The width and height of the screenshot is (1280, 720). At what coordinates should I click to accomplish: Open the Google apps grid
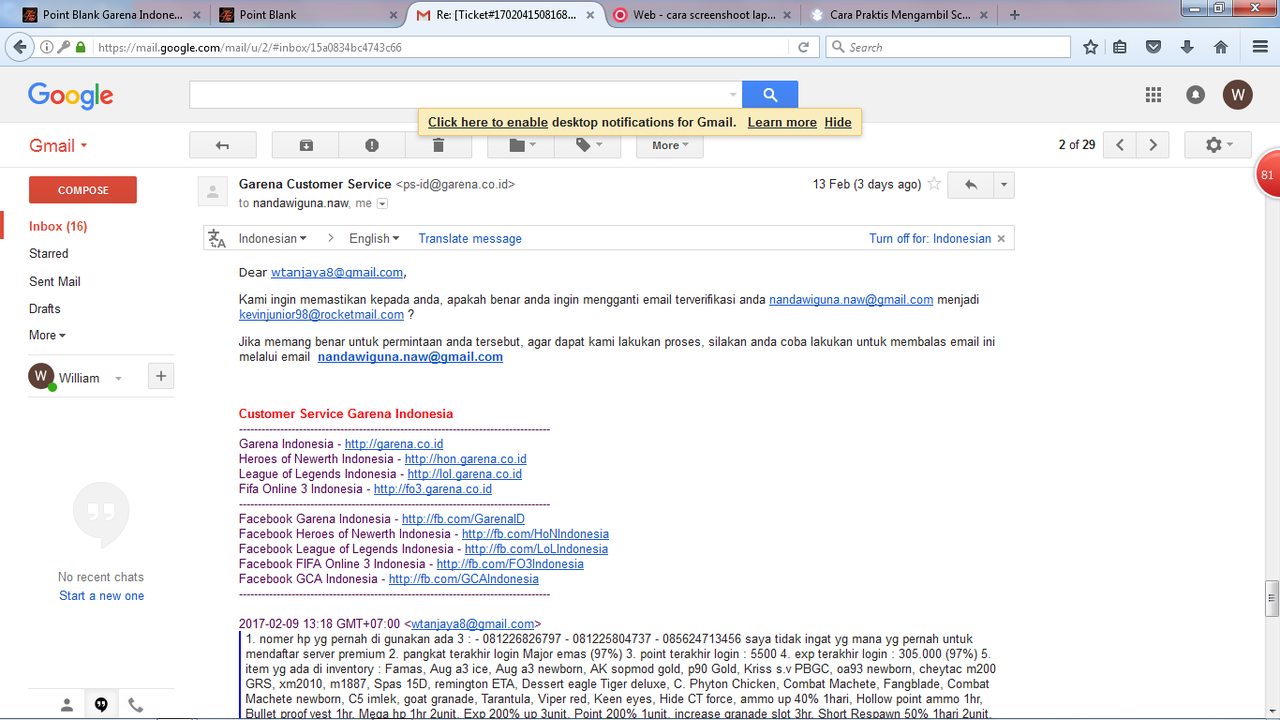point(1153,95)
